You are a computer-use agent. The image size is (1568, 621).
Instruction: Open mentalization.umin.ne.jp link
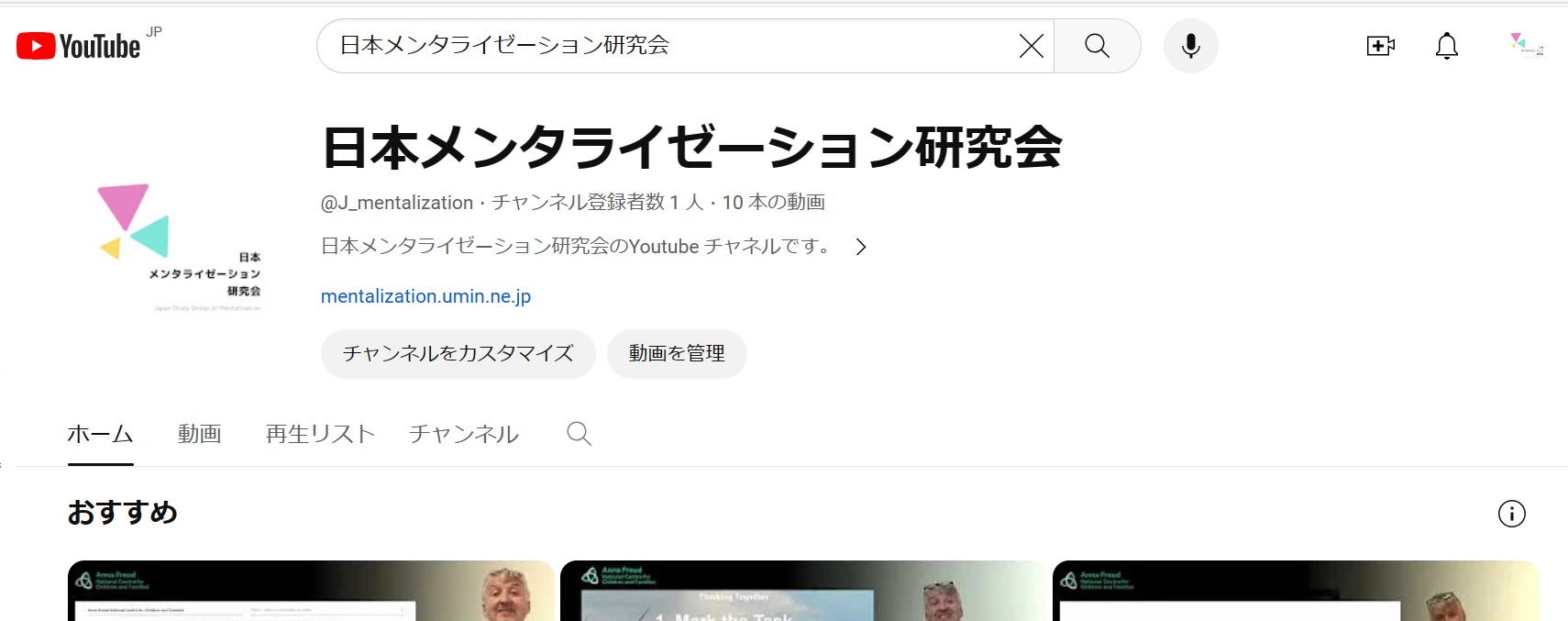click(x=425, y=296)
